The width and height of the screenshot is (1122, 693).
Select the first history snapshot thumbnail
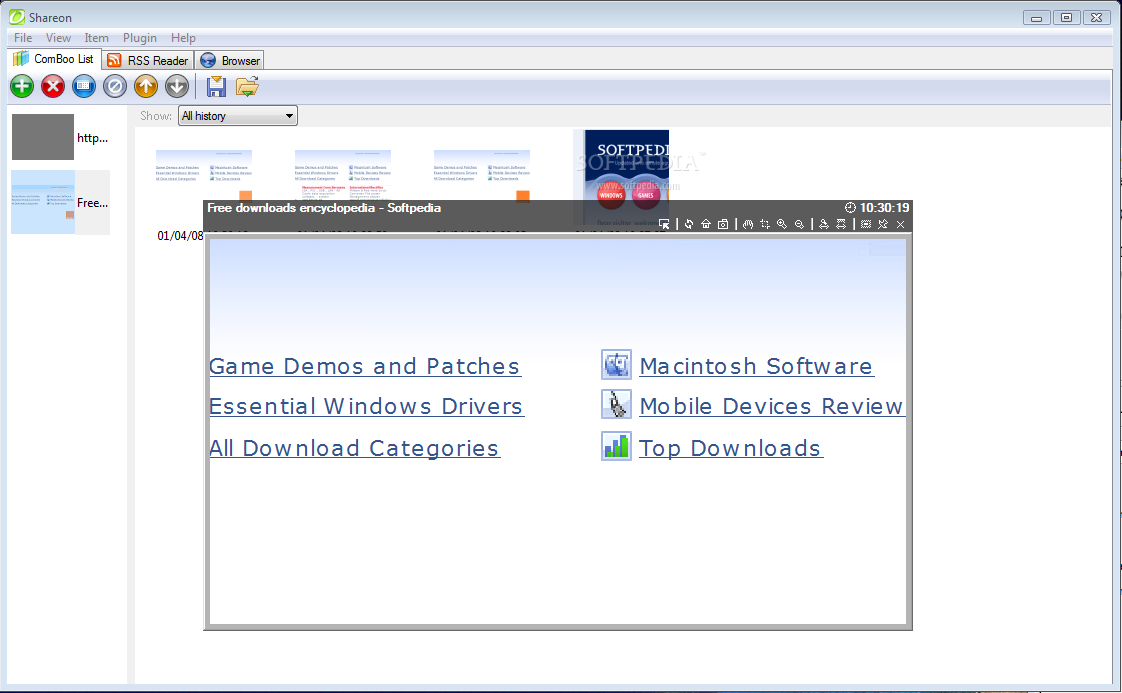tap(204, 175)
